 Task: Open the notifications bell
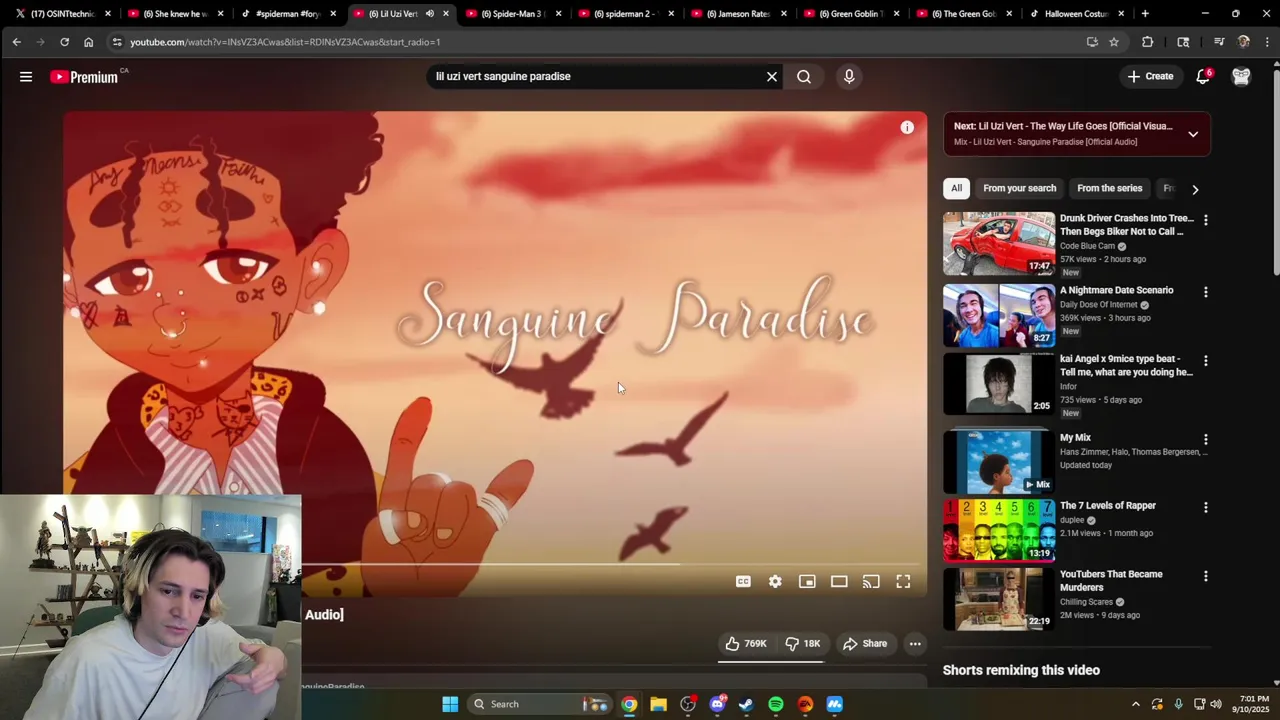point(1203,76)
